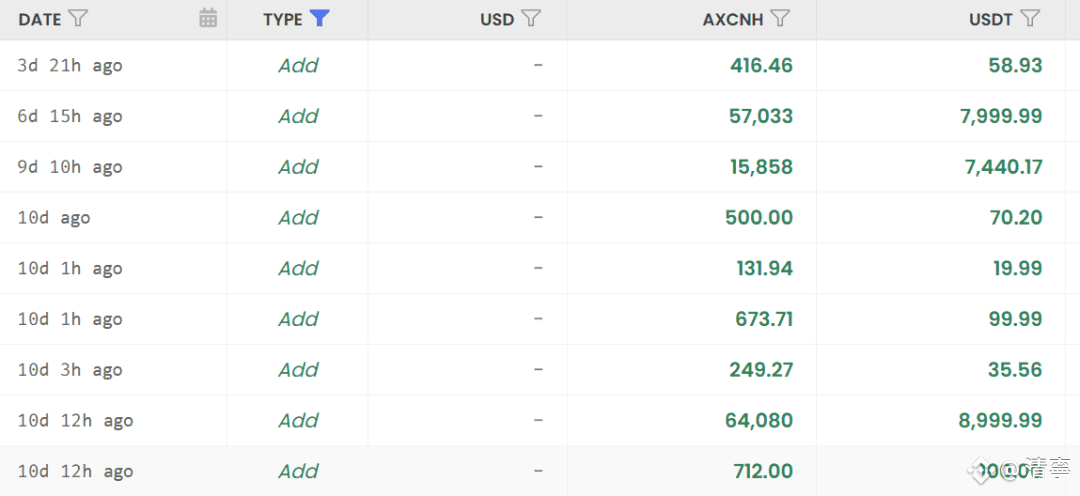
Task: Sort by the TYPE column header
Action: click(x=283, y=19)
